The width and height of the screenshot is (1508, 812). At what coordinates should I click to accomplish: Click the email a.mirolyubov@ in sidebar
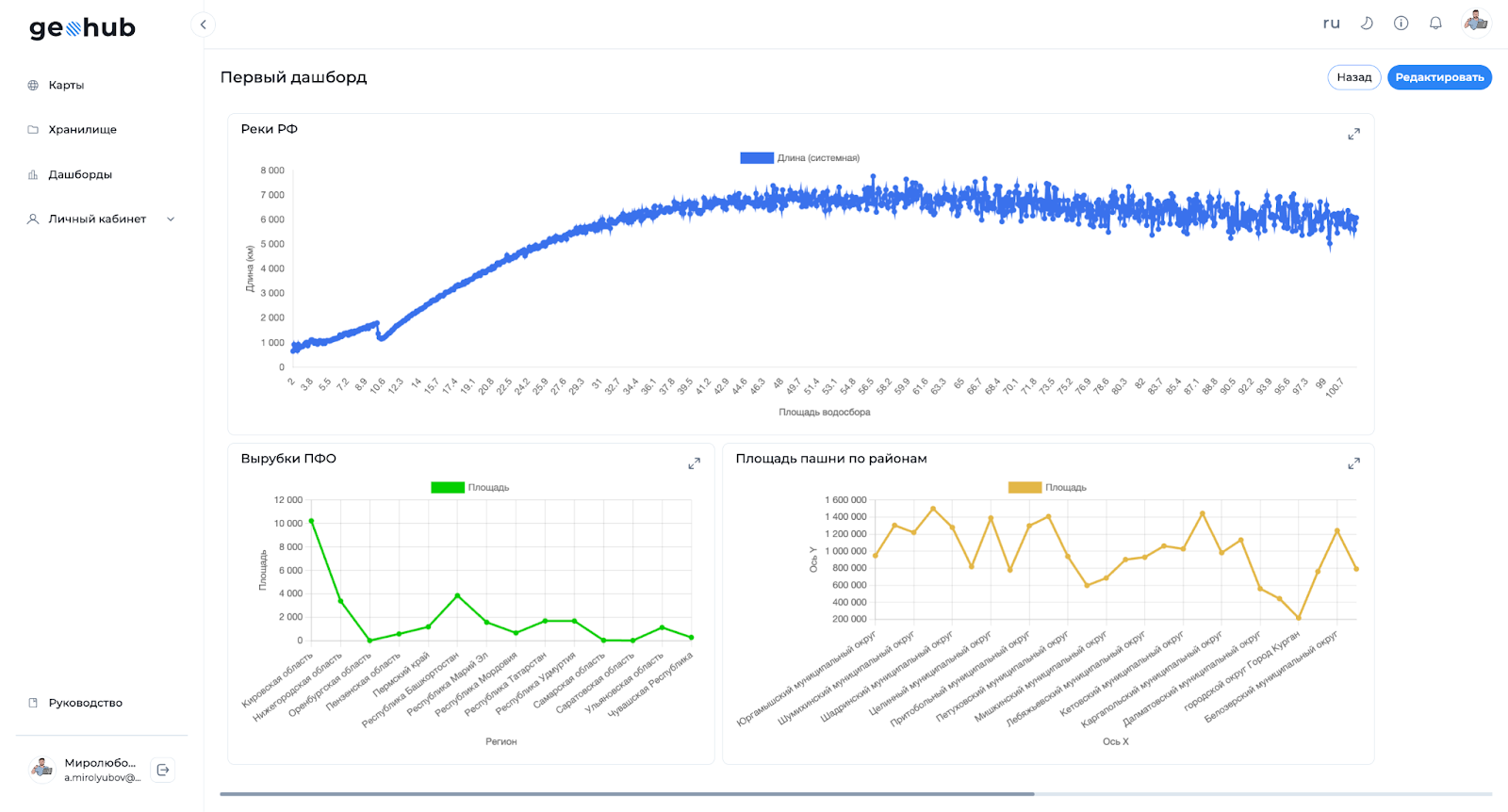(103, 778)
